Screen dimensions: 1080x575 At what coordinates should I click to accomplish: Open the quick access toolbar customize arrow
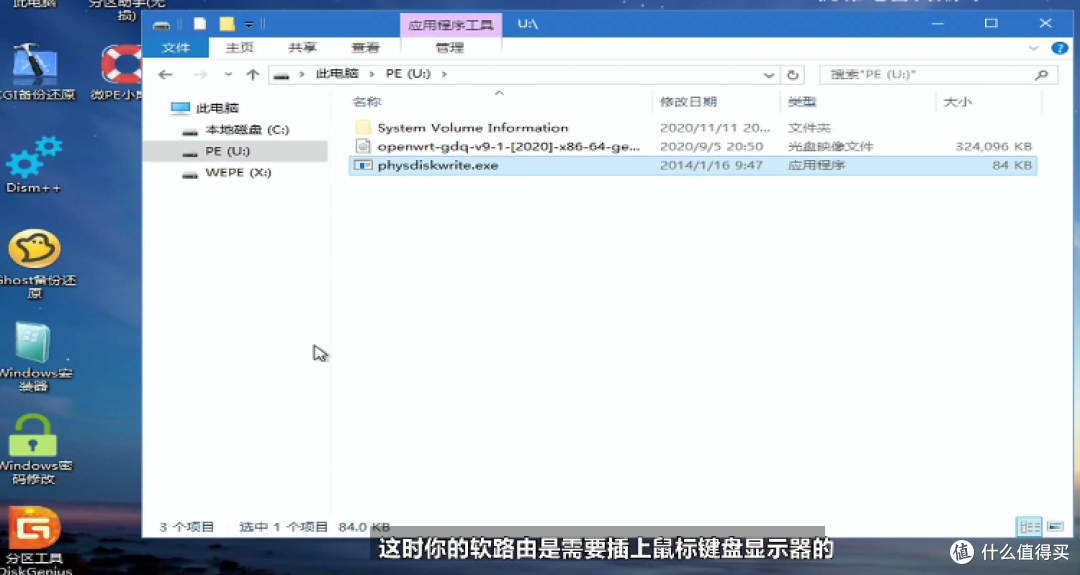(249, 25)
